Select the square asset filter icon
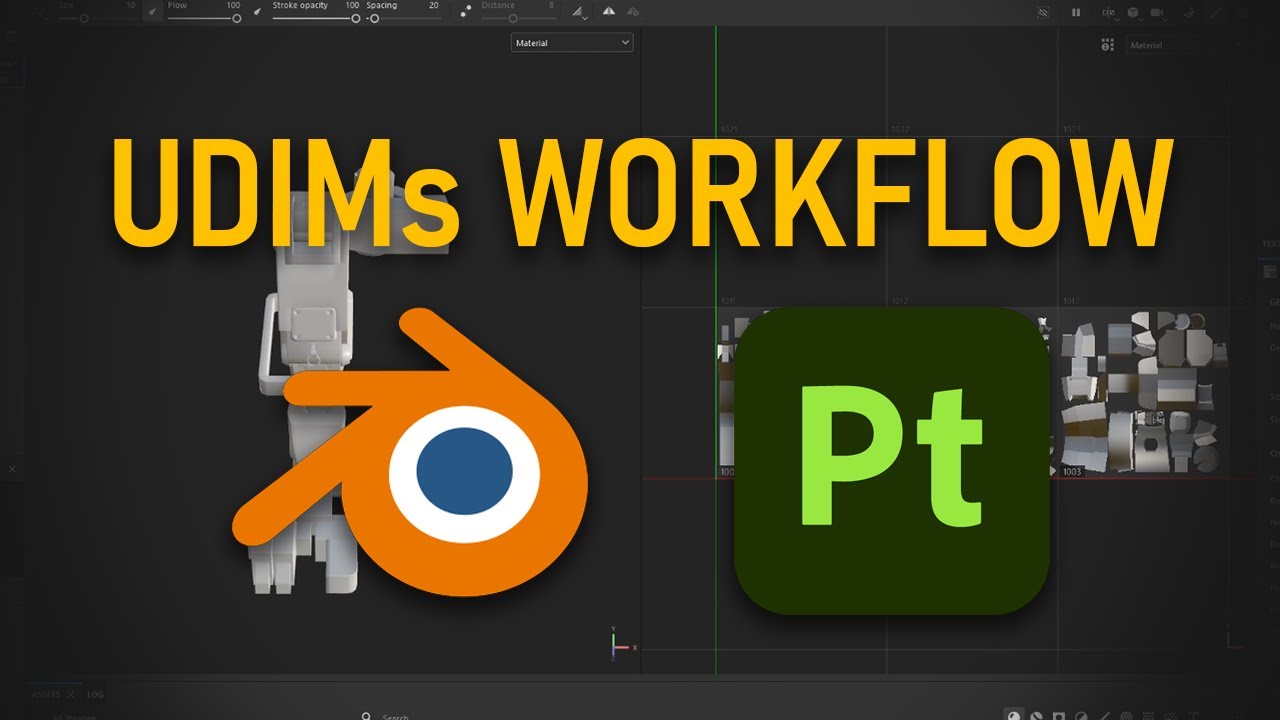The width and height of the screenshot is (1280, 720). click(x=1058, y=716)
